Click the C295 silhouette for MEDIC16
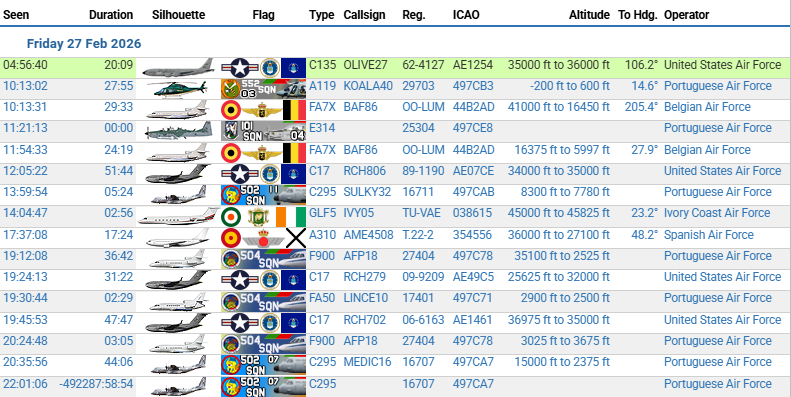791x397 pixels. (178, 365)
